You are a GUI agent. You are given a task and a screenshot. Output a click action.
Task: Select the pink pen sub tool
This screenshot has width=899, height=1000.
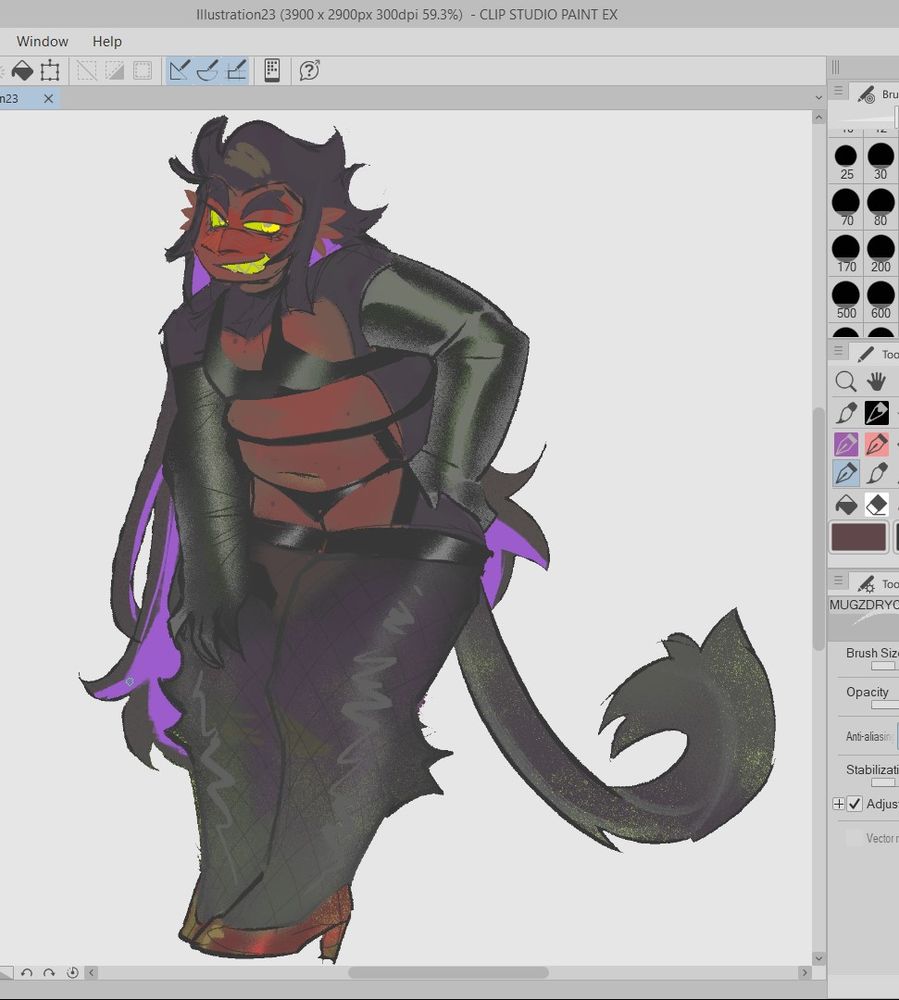[x=877, y=444]
